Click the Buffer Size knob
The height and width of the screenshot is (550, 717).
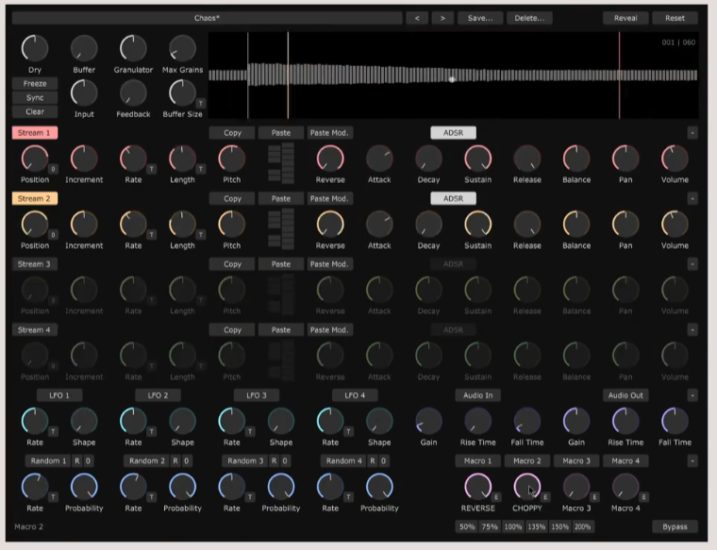coord(182,93)
